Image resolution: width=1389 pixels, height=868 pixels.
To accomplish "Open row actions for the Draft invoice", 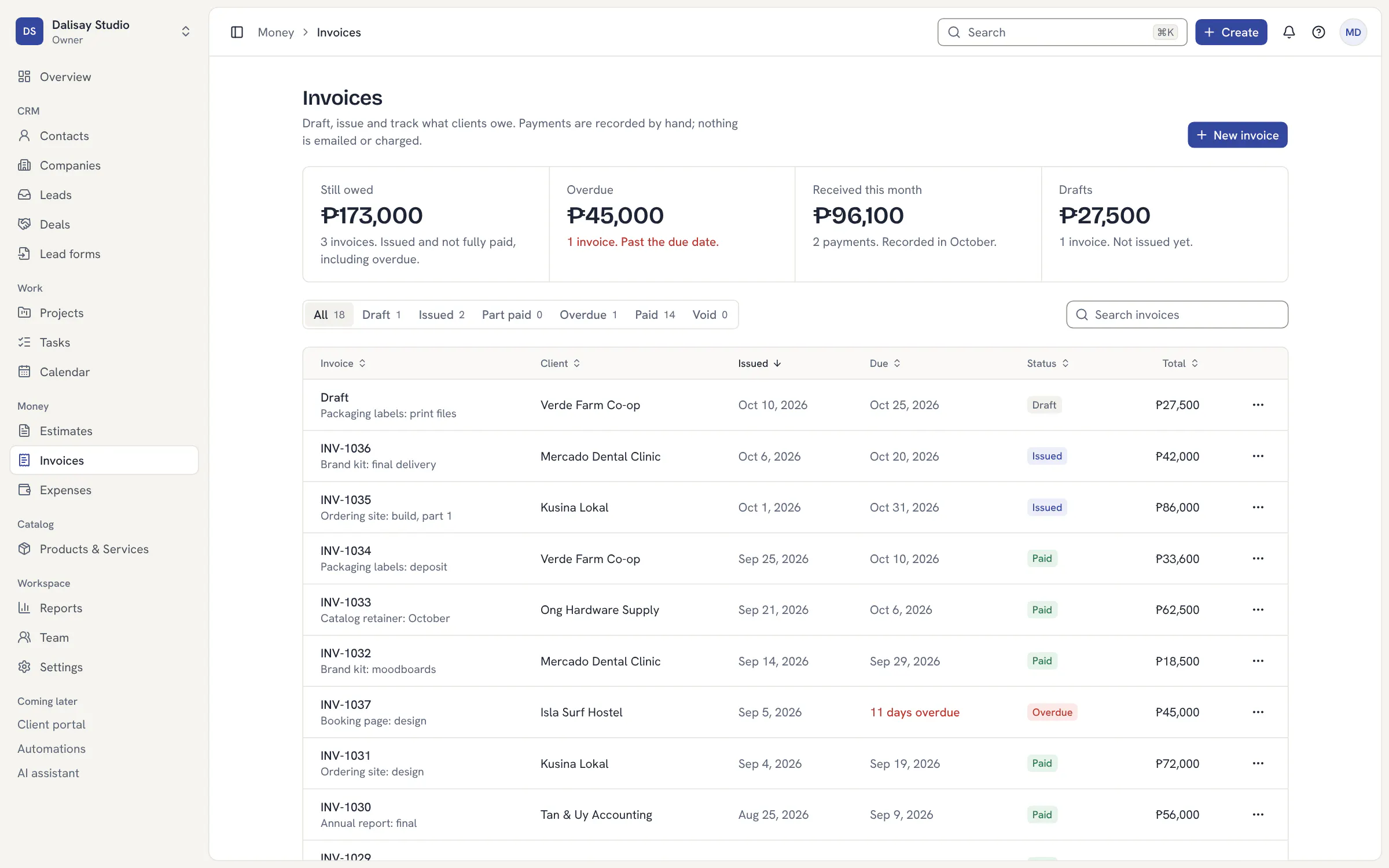I will [1258, 405].
